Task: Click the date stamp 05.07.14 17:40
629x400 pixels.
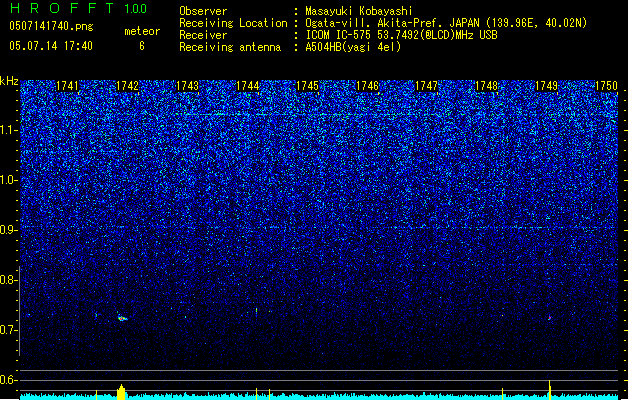Action: point(51,46)
